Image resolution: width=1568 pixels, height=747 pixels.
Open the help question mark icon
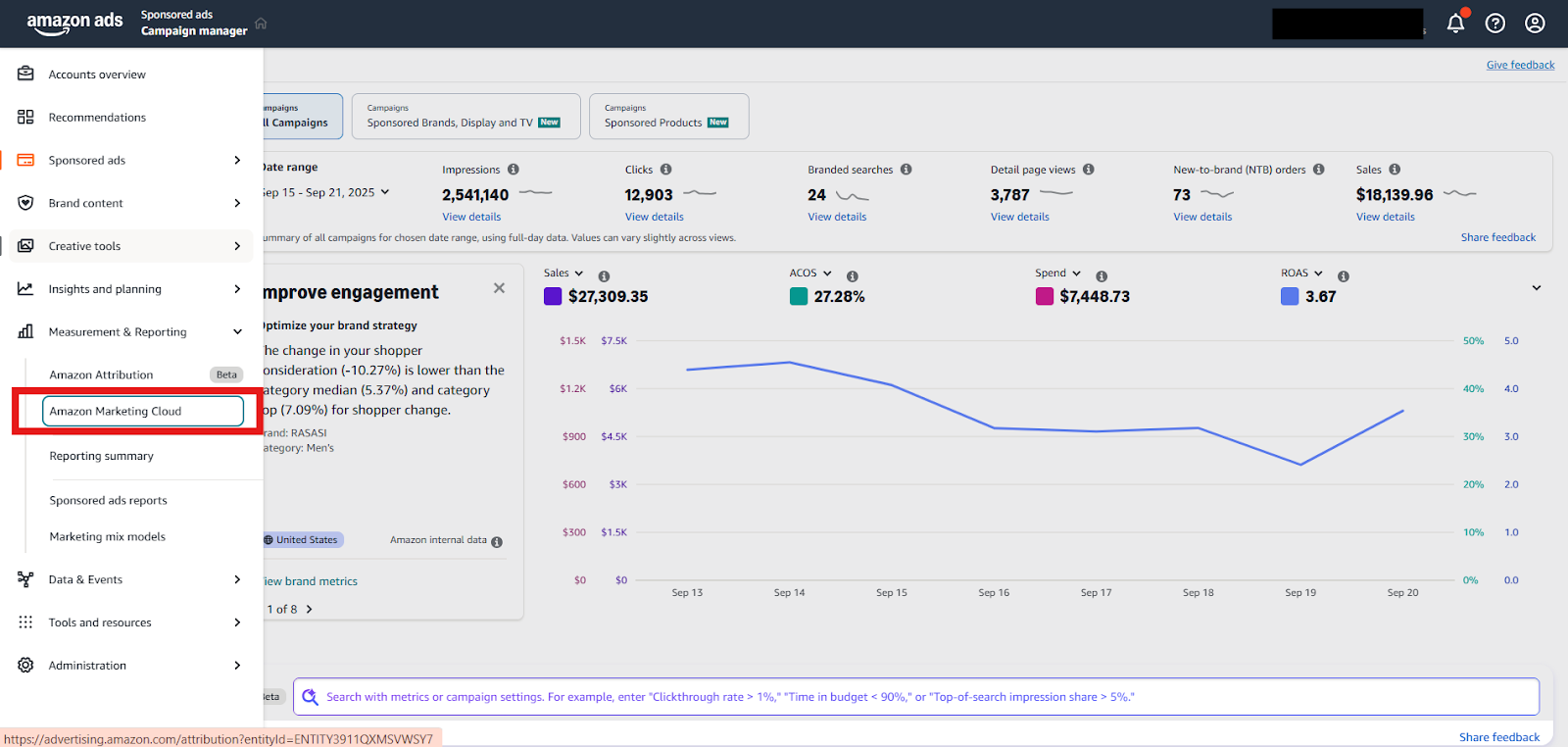coord(1495,23)
